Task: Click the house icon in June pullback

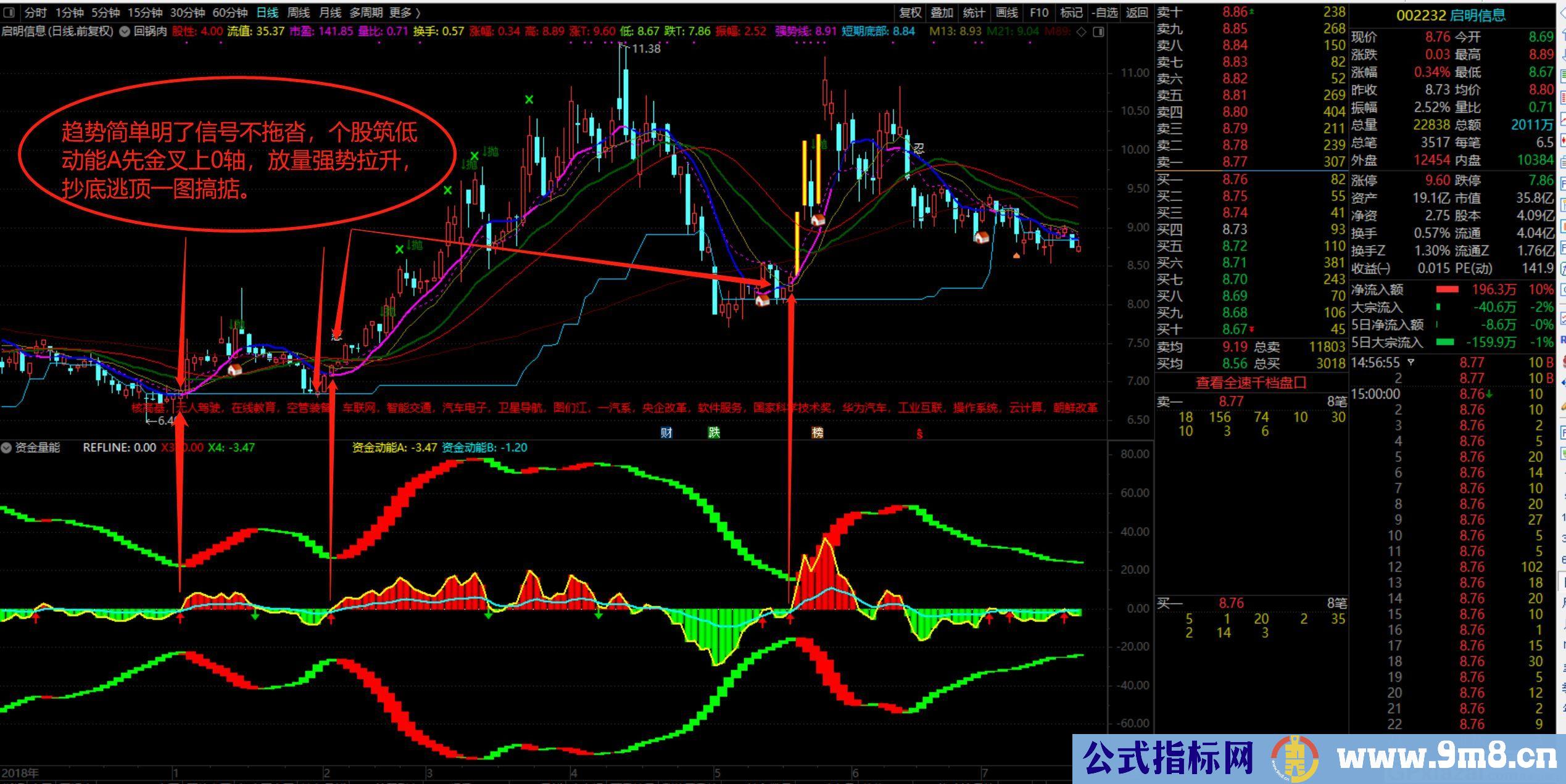Action: pyautogui.click(x=981, y=236)
